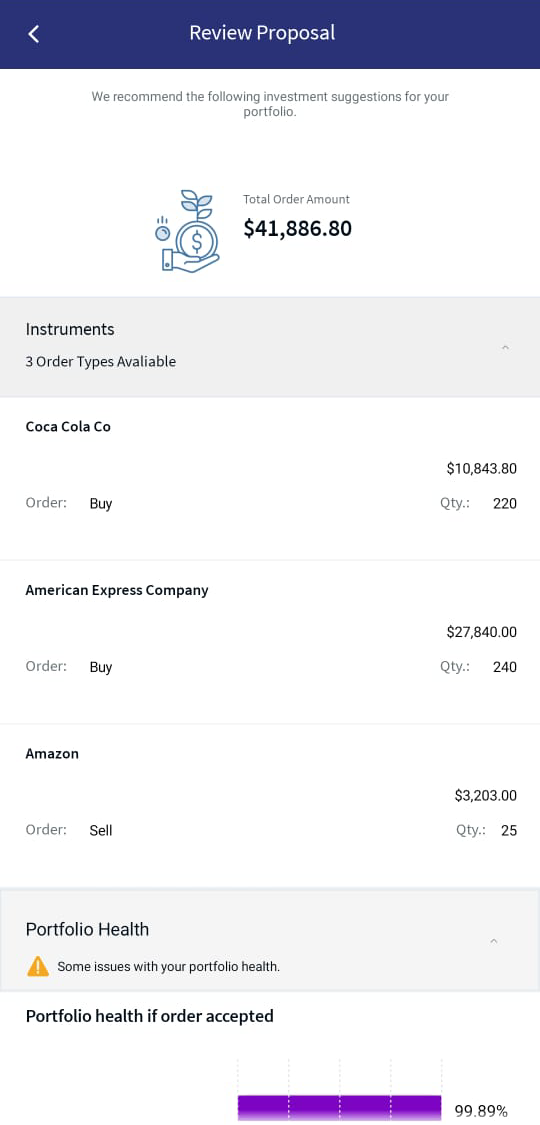The image size is (540, 1125).
Task: Click the Amazon $3,203.00 amount
Action: pyautogui.click(x=485, y=796)
